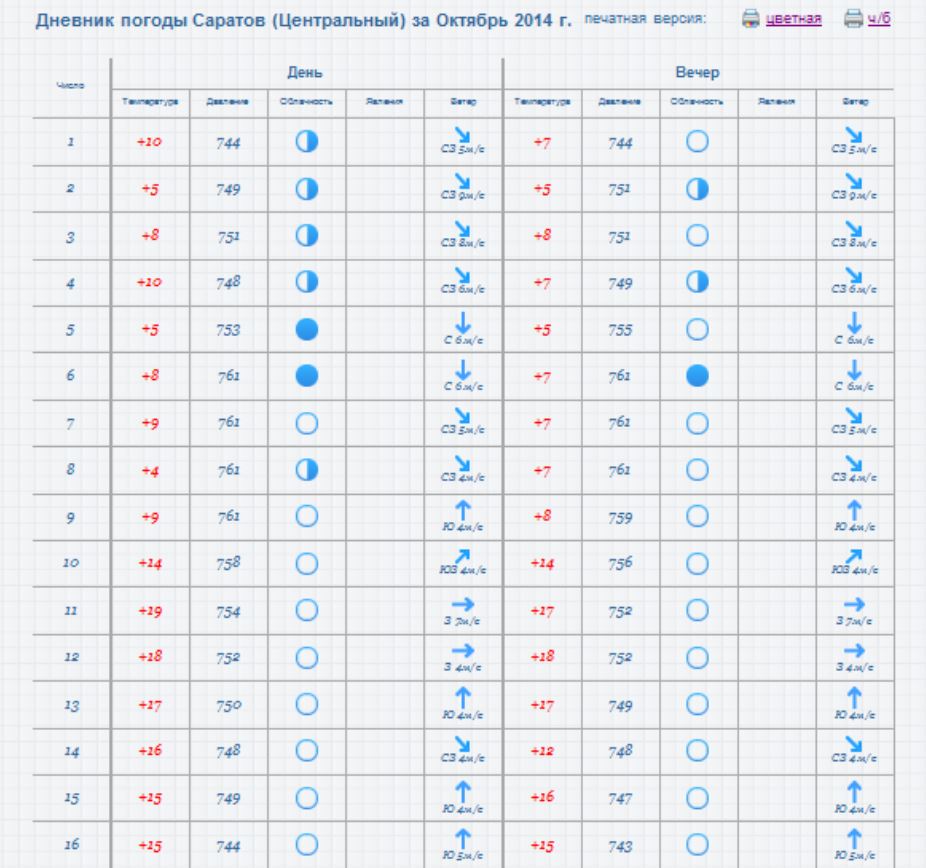Click the 'Число' column header
926x868 pixels.
[70, 87]
